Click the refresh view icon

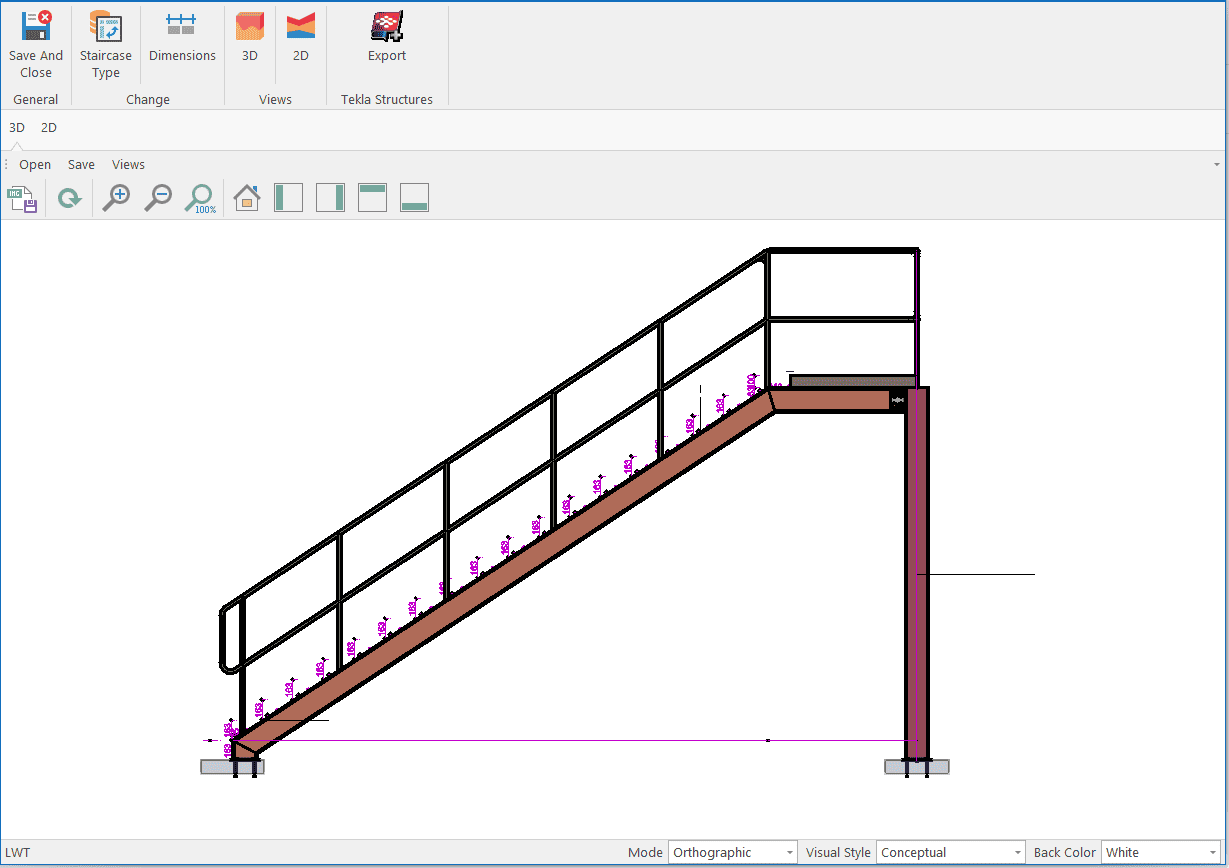(x=69, y=199)
